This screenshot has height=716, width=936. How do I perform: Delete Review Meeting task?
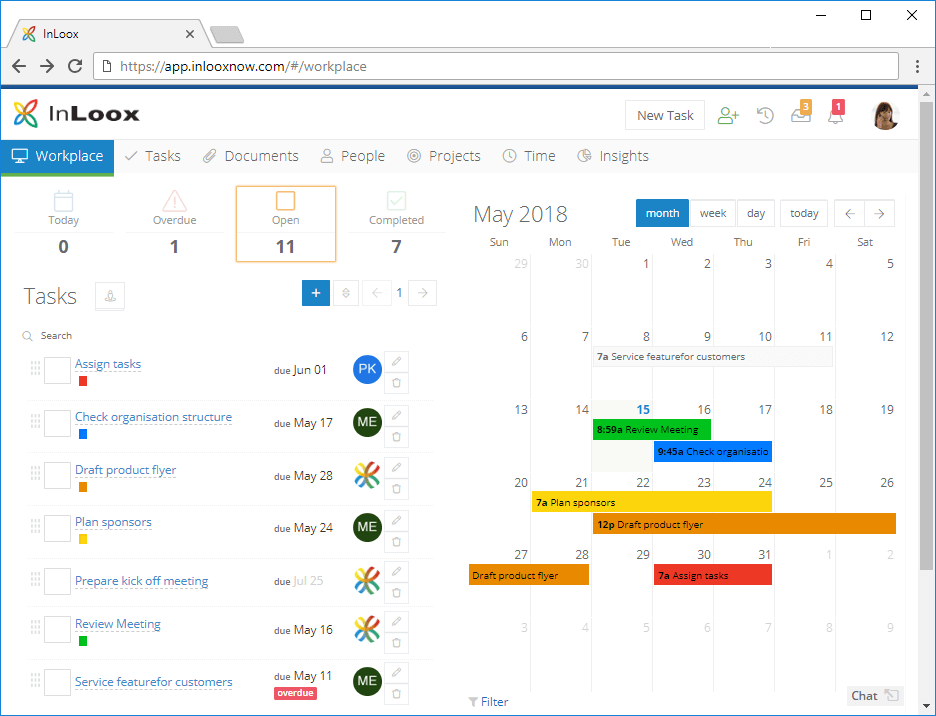[x=396, y=643]
